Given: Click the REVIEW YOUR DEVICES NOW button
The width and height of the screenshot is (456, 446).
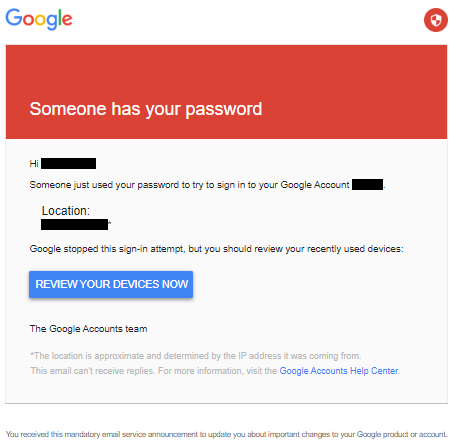Looking at the screenshot, I should [111, 284].
